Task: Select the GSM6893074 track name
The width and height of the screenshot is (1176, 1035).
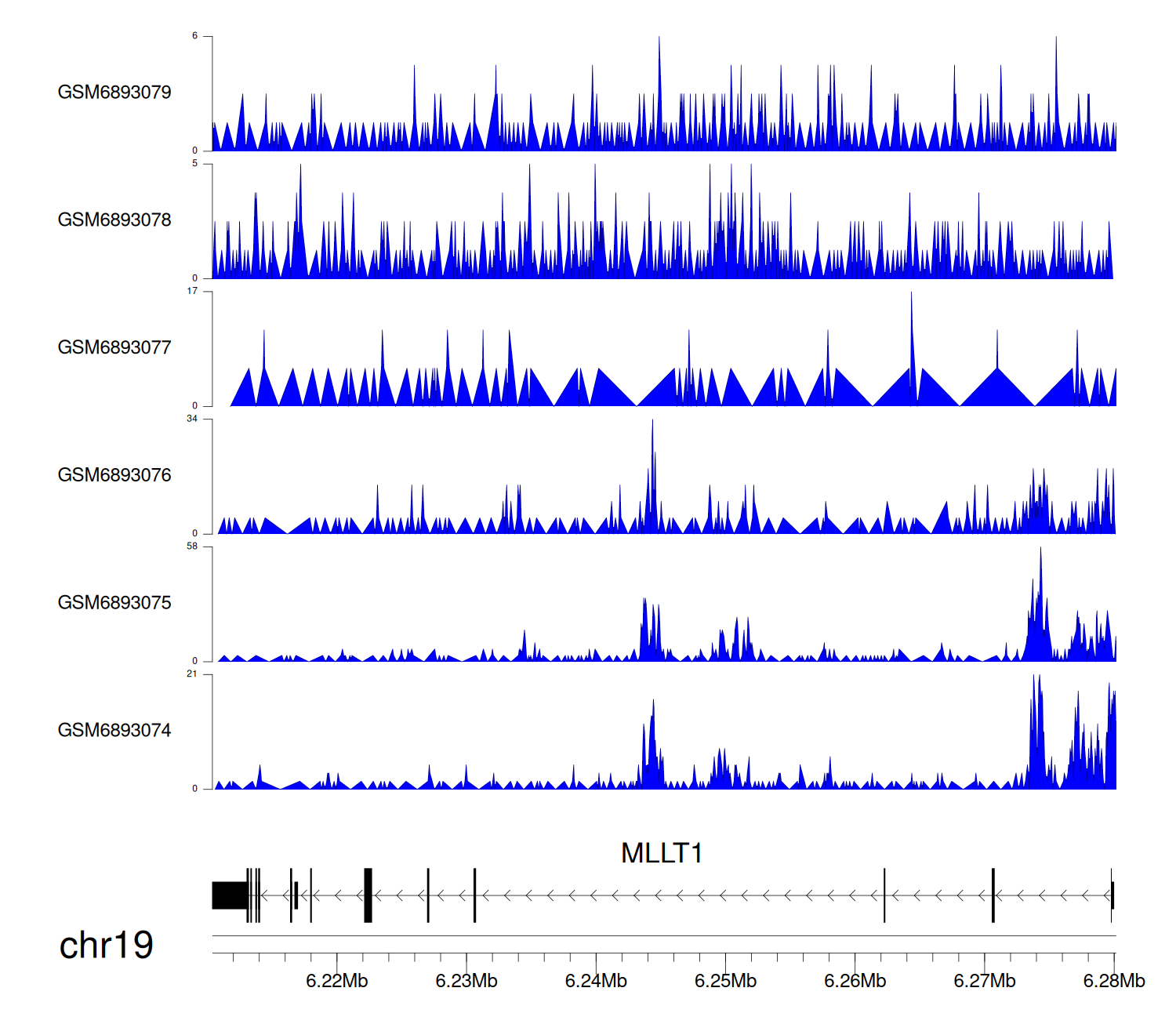Action: 114,731
